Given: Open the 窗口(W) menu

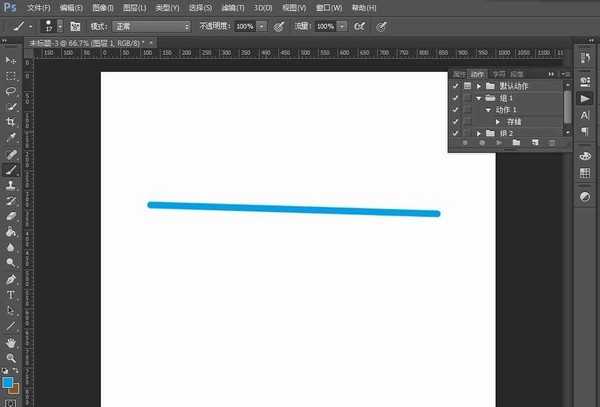Looking at the screenshot, I should coord(329,8).
